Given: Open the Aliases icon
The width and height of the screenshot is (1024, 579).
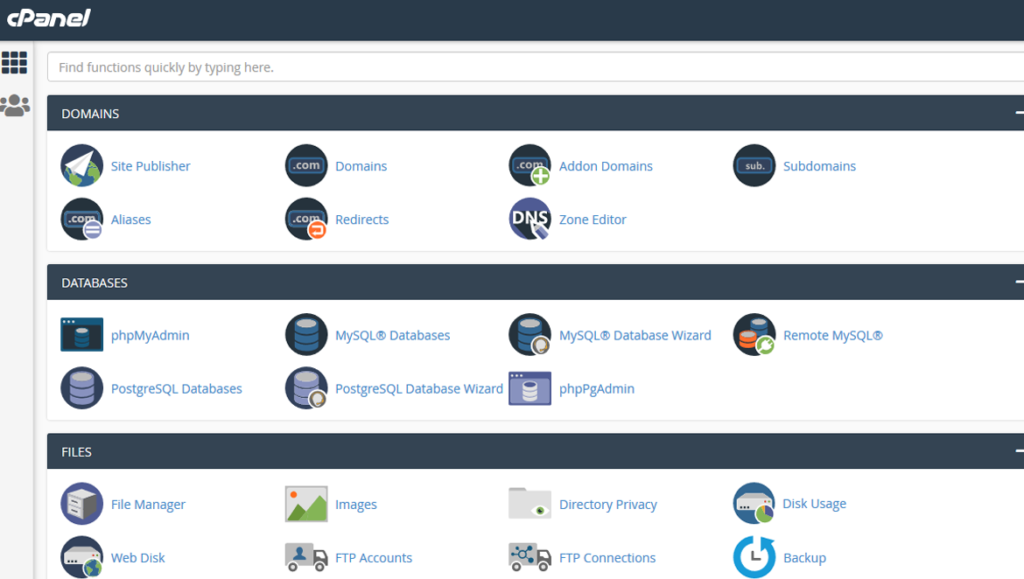Looking at the screenshot, I should tap(82, 219).
